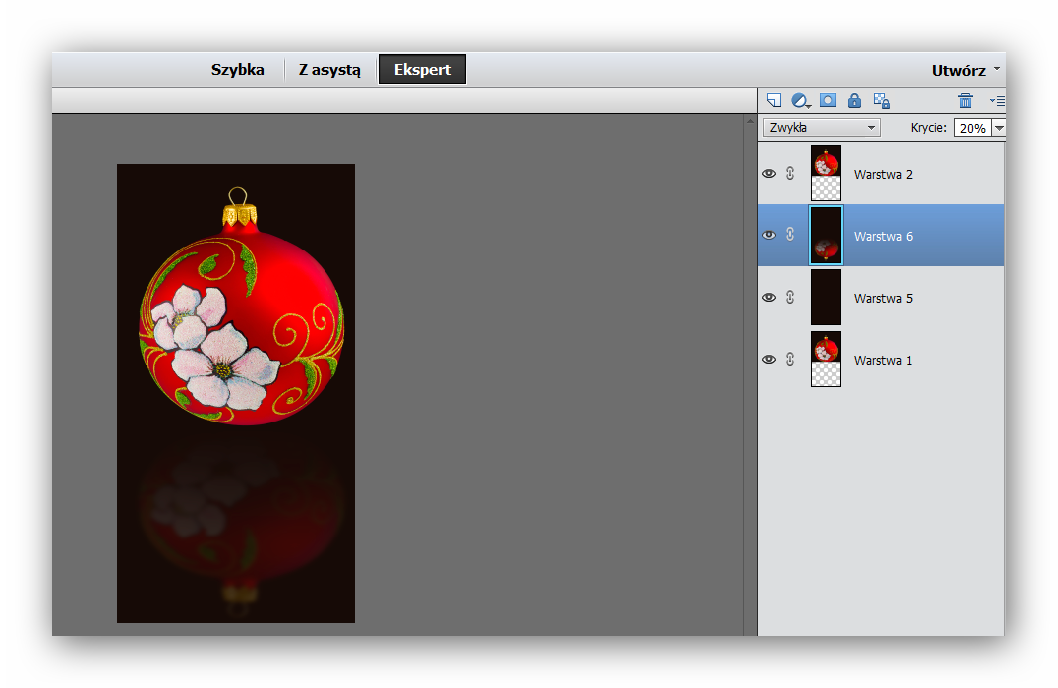The width and height of the screenshot is (1058, 688).
Task: Click the canvas scrollbar up arrow
Action: [x=750, y=122]
